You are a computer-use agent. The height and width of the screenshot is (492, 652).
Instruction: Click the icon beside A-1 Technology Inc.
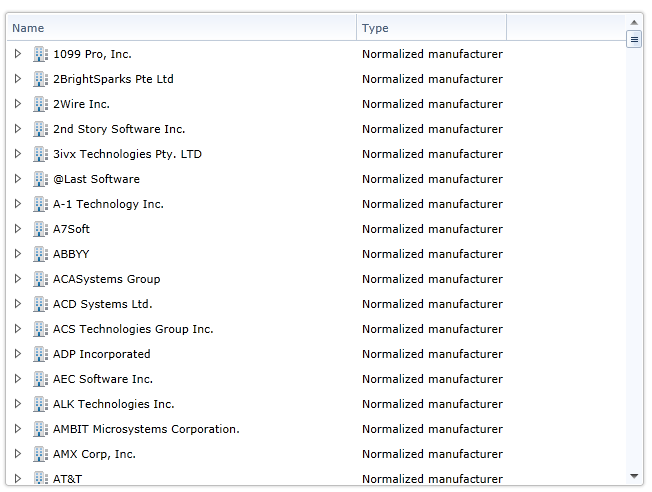pos(40,204)
